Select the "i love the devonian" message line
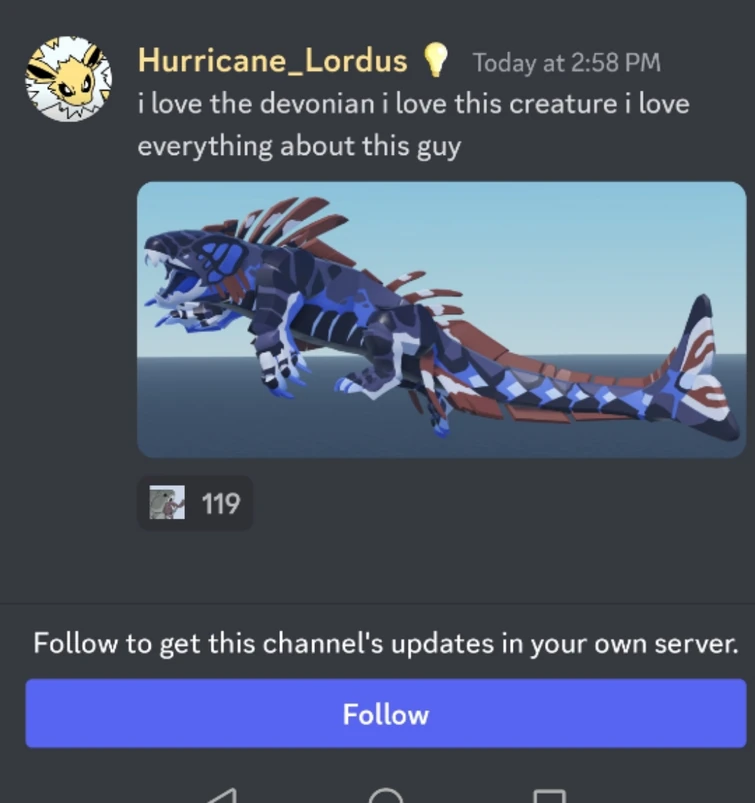The width and height of the screenshot is (755, 803). [x=413, y=103]
